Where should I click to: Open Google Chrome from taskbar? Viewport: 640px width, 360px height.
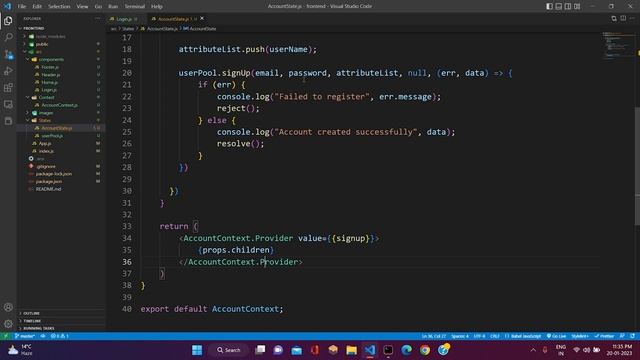pos(424,350)
